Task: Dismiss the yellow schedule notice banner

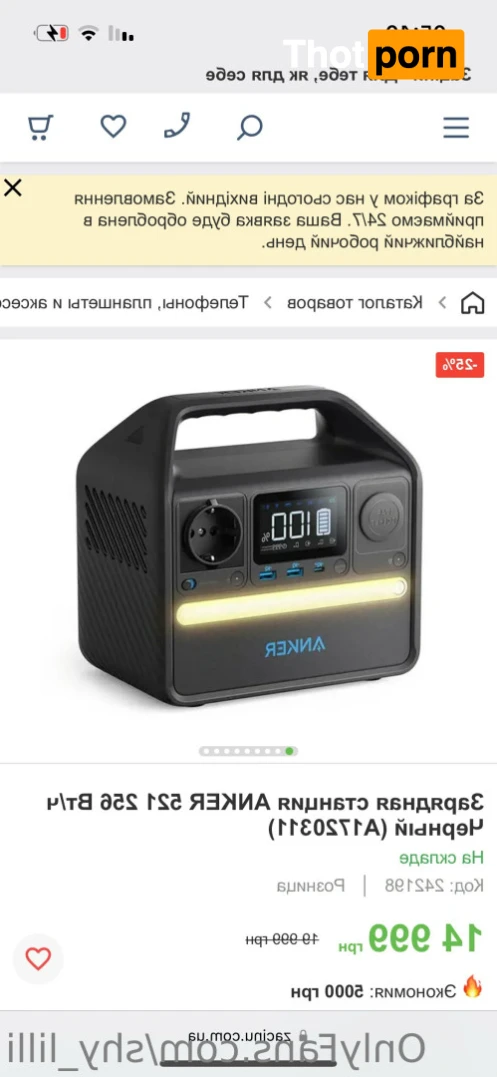Action: 13,188
